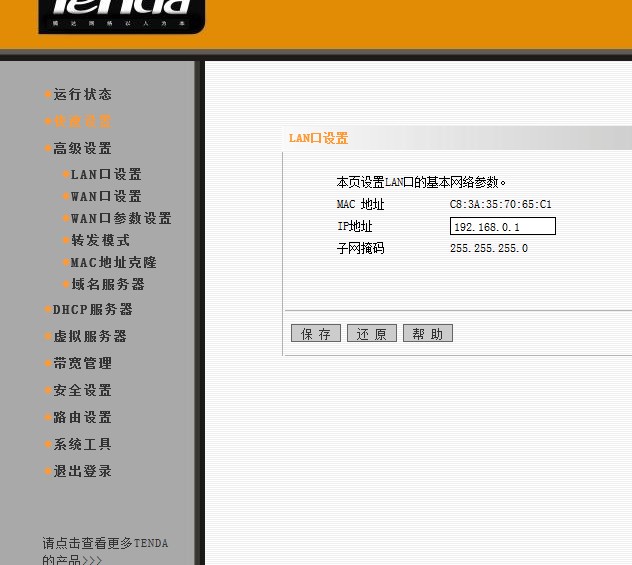Screen dimensions: 632x565
Task: Expand 安全设置 in the sidebar
Action: 82,390
